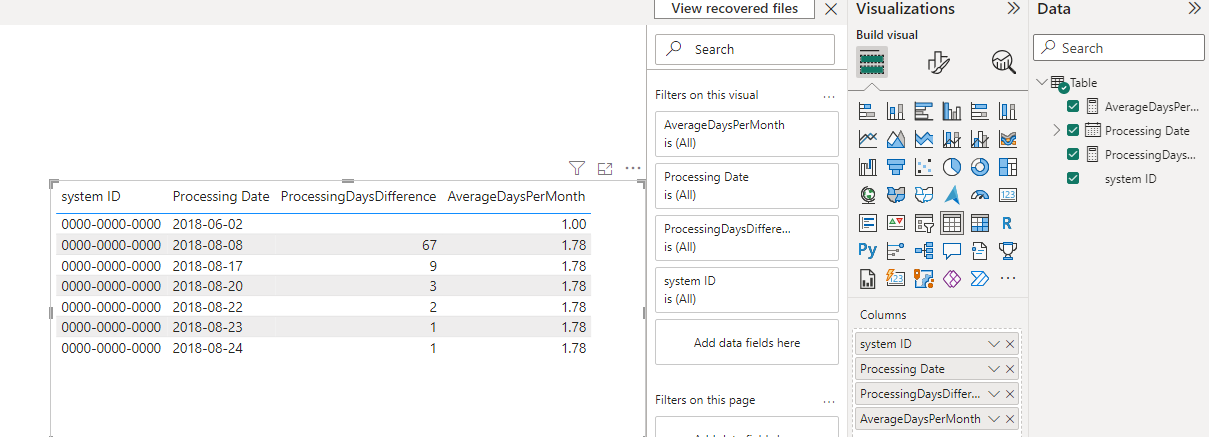Open dropdown for system ID column field

[993, 344]
